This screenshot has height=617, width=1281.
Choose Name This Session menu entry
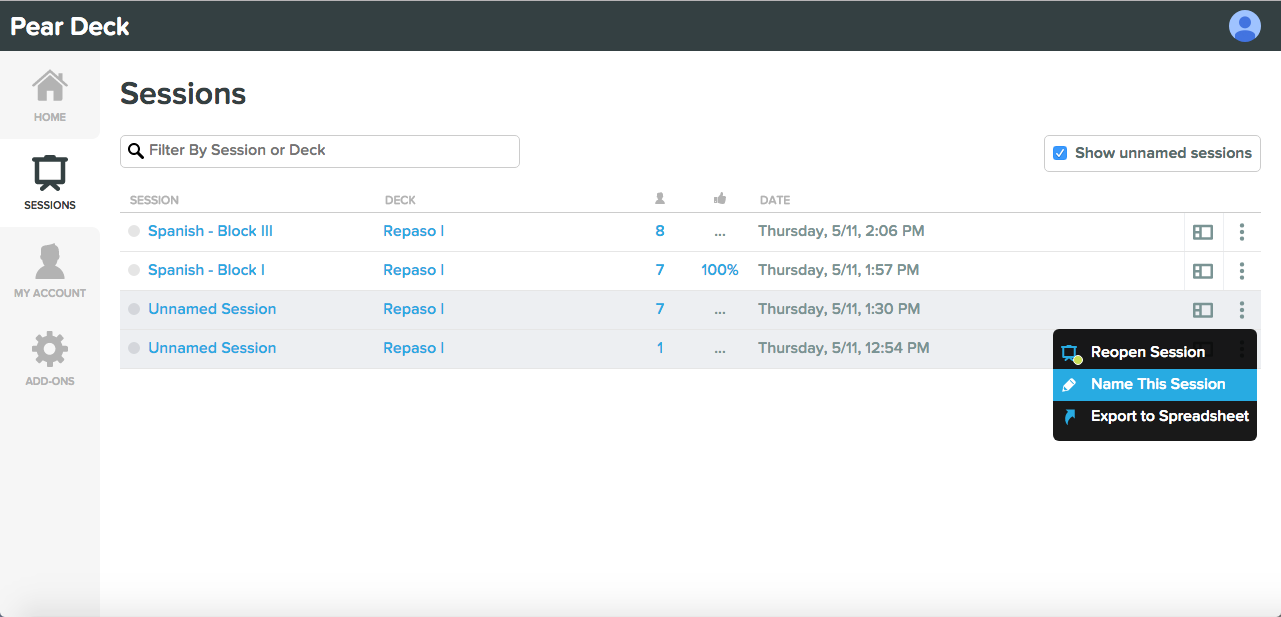1155,384
